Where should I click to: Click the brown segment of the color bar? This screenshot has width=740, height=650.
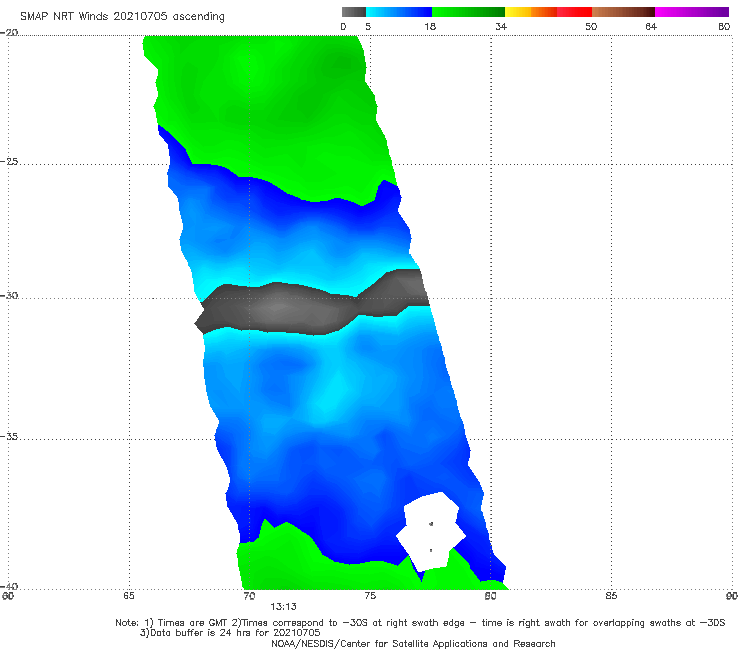(623, 12)
